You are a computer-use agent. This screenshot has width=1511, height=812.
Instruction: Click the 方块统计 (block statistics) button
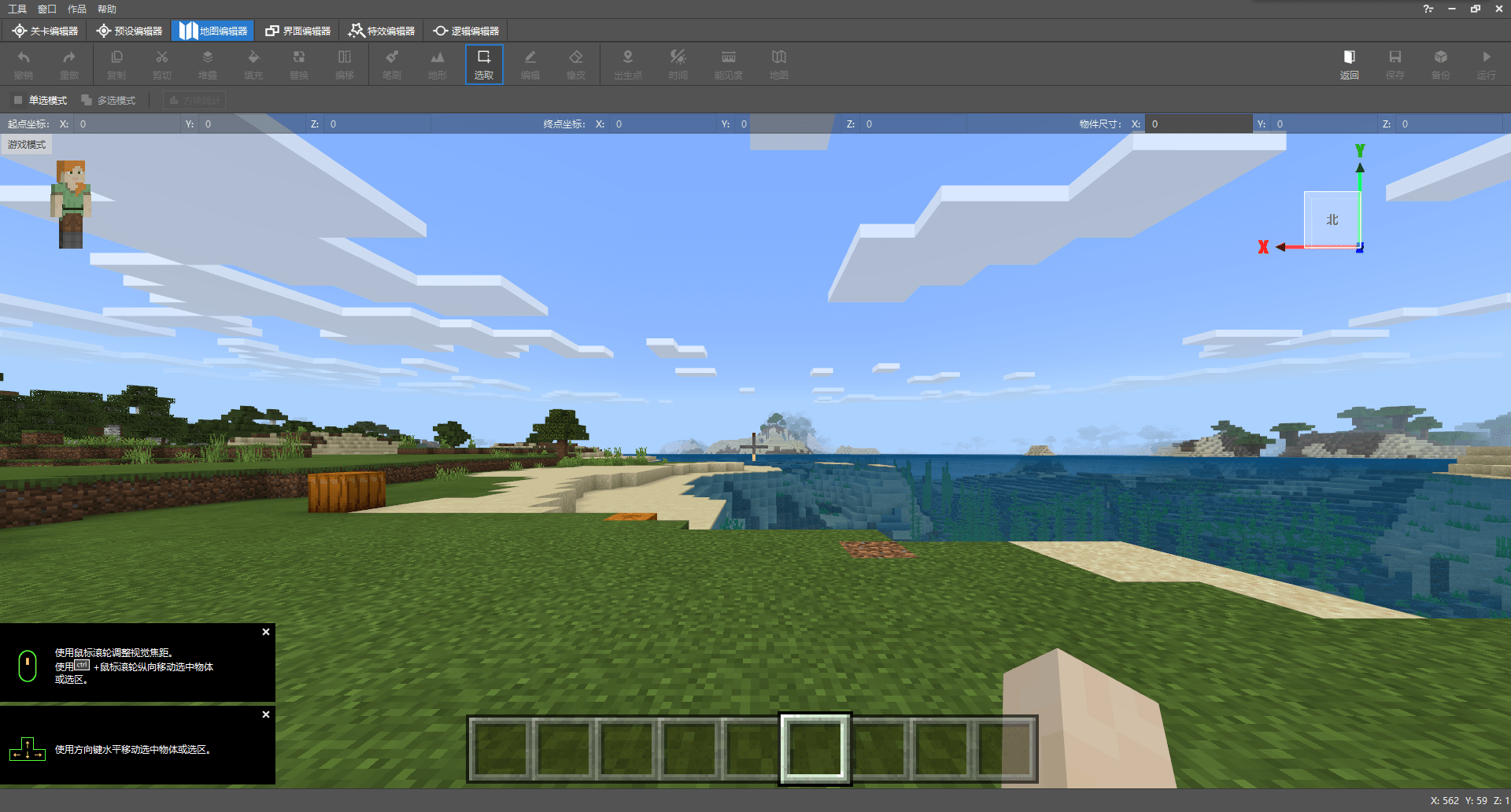tap(194, 100)
